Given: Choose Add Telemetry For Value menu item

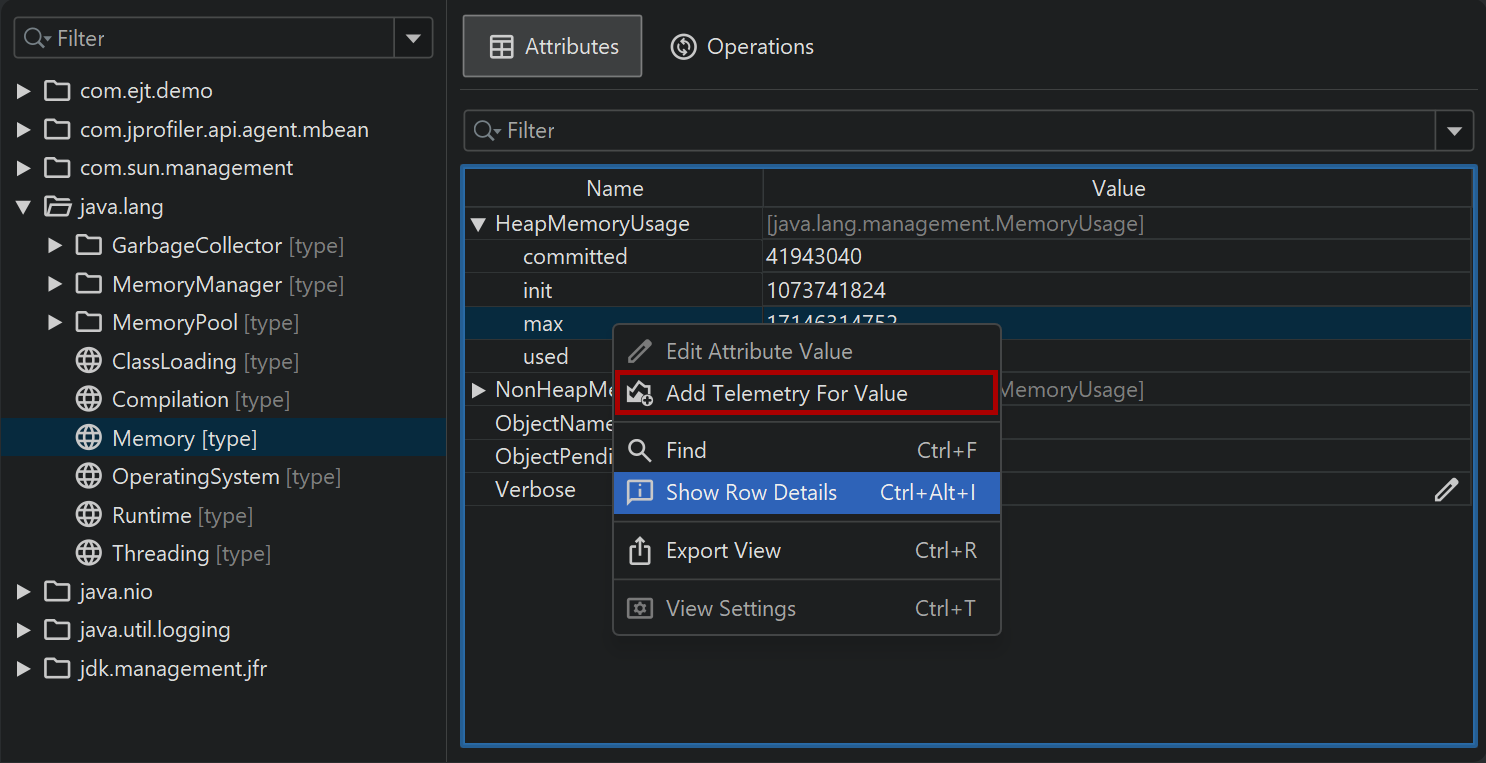Looking at the screenshot, I should [786, 394].
